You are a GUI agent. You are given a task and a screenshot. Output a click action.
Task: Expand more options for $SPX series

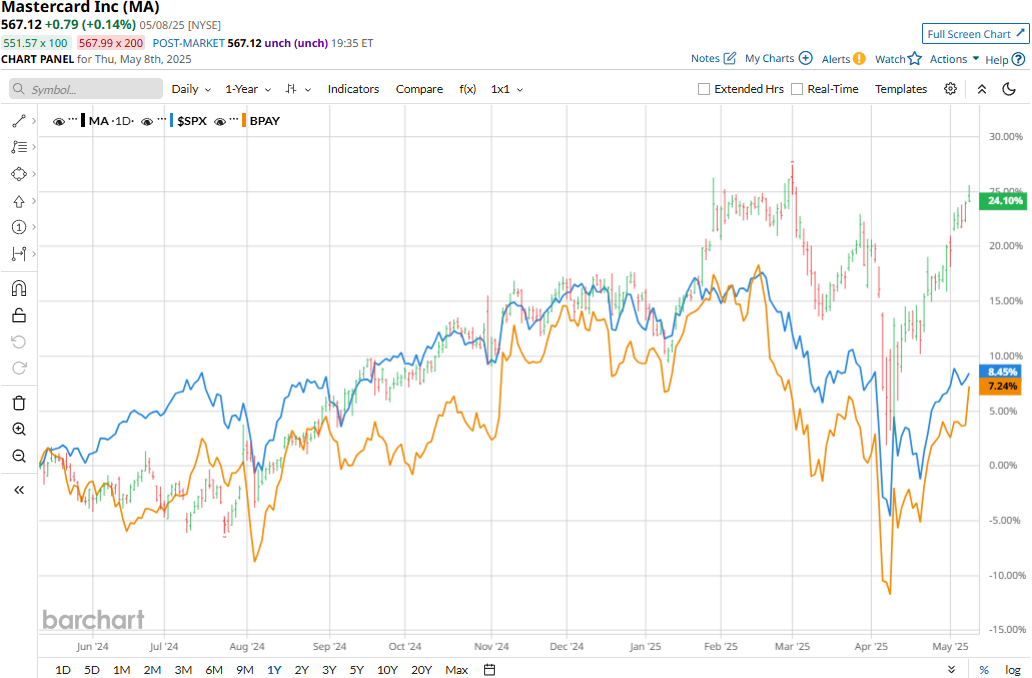click(x=161, y=119)
